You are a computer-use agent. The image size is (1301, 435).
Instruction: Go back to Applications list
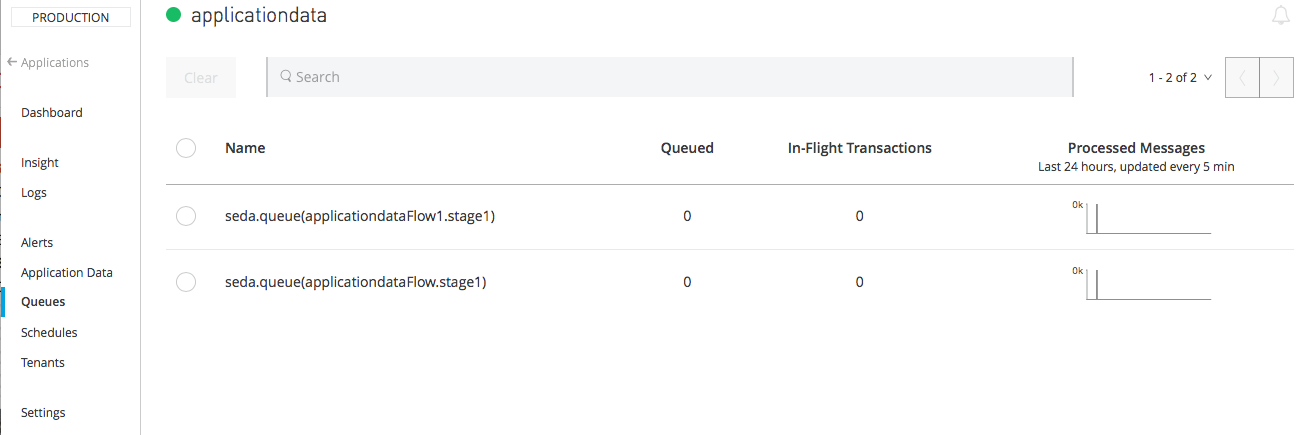pos(48,63)
